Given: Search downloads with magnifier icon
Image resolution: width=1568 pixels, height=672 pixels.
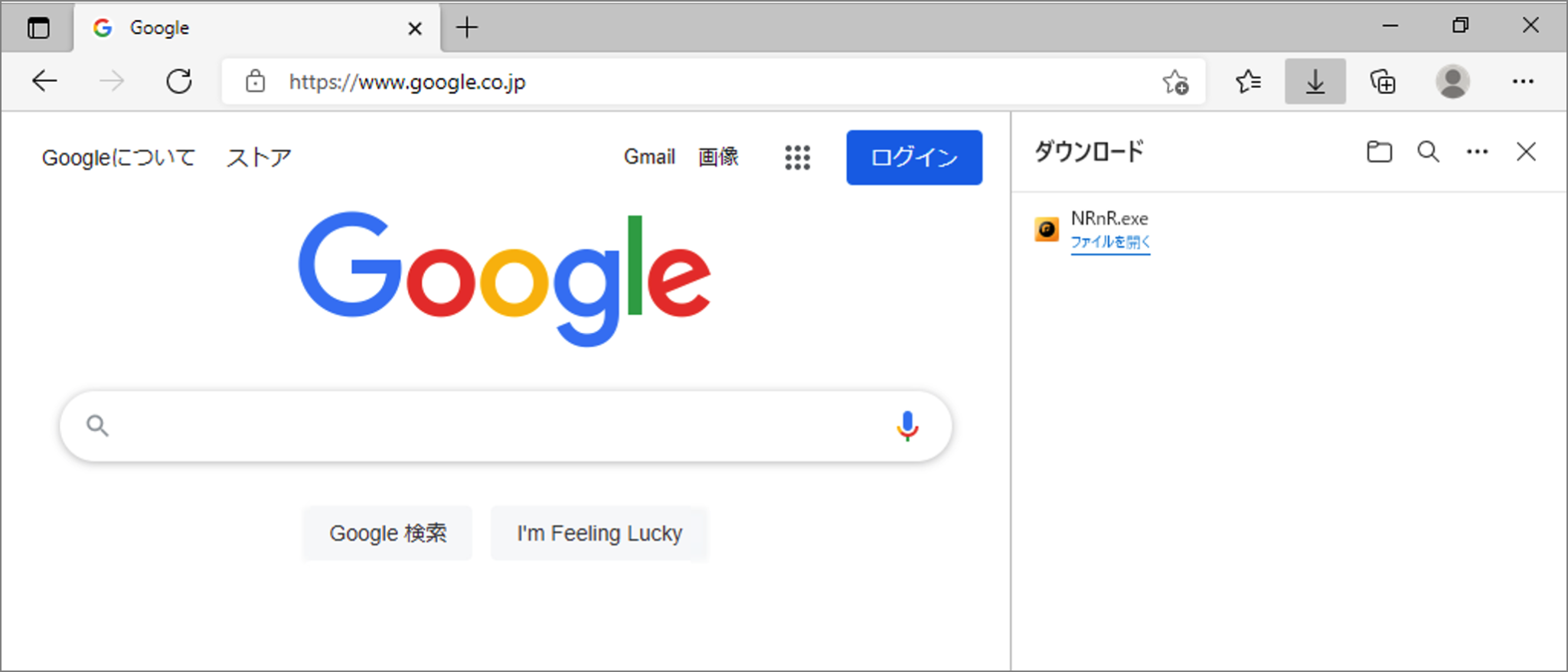Looking at the screenshot, I should click(x=1428, y=152).
